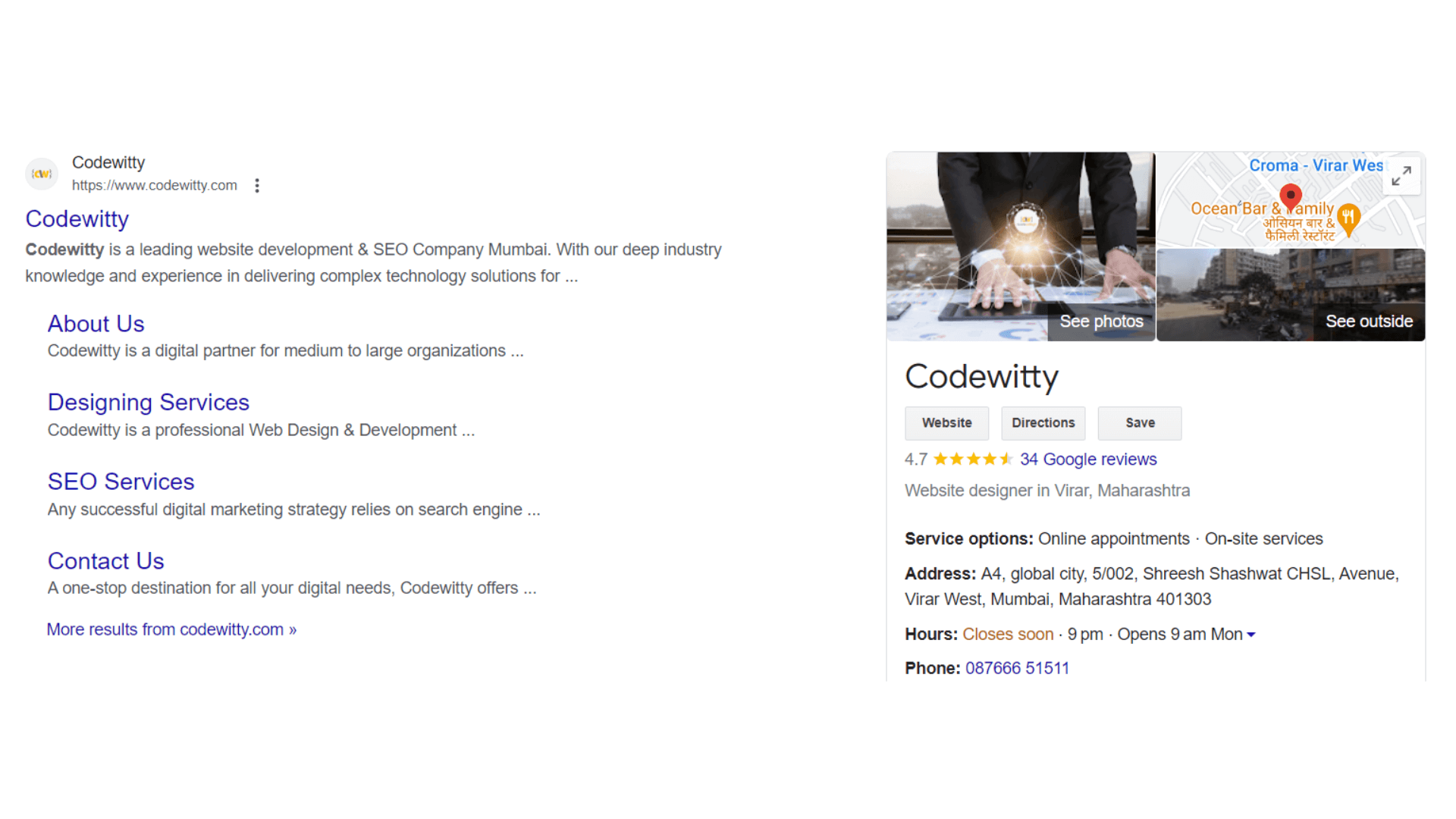Click the Website button for Codewitty
Image resolution: width=1456 pixels, height=819 pixels.
pos(946,422)
